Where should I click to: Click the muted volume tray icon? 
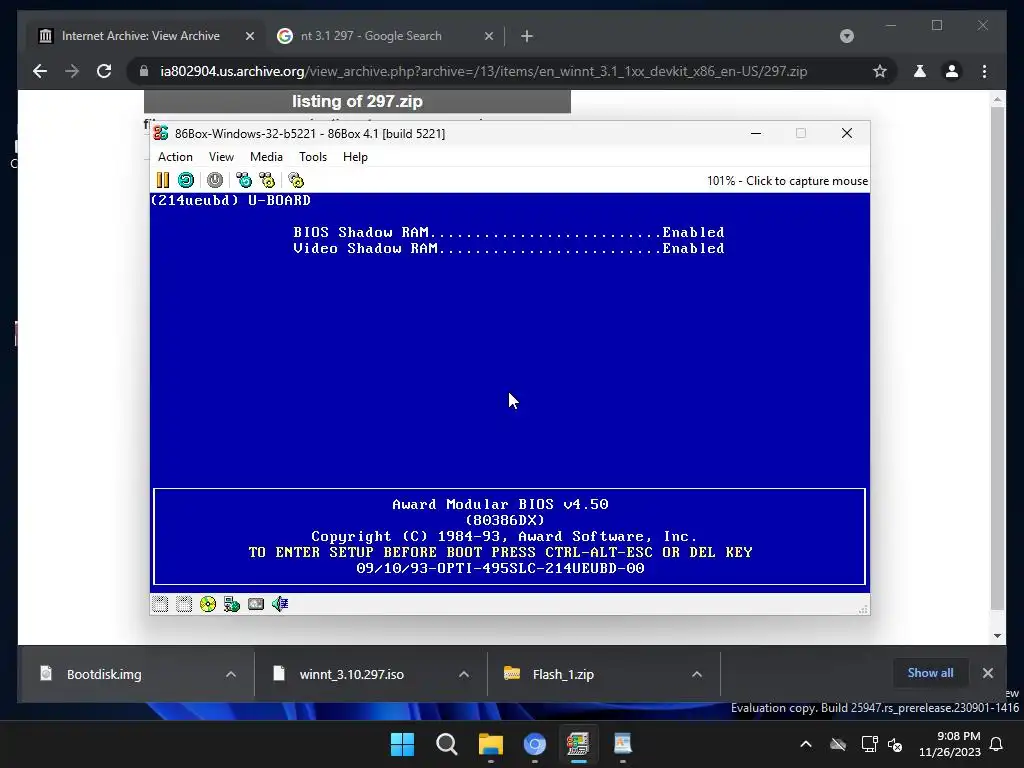click(x=895, y=744)
